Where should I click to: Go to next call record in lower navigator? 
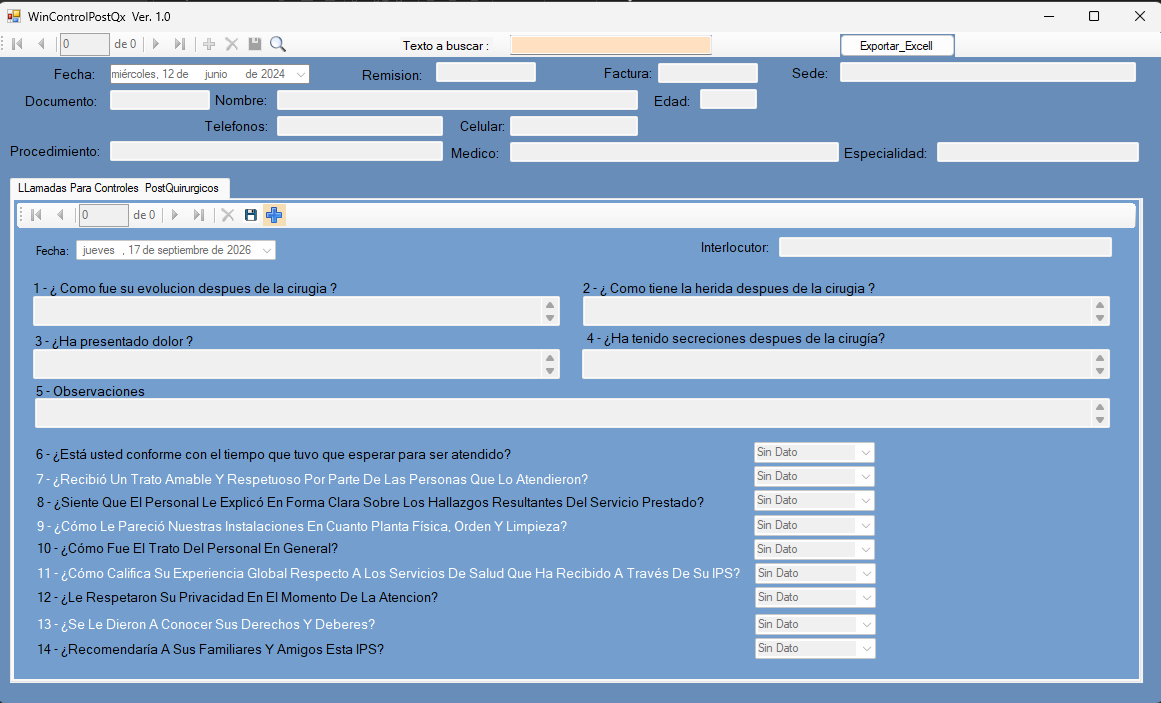(x=175, y=215)
